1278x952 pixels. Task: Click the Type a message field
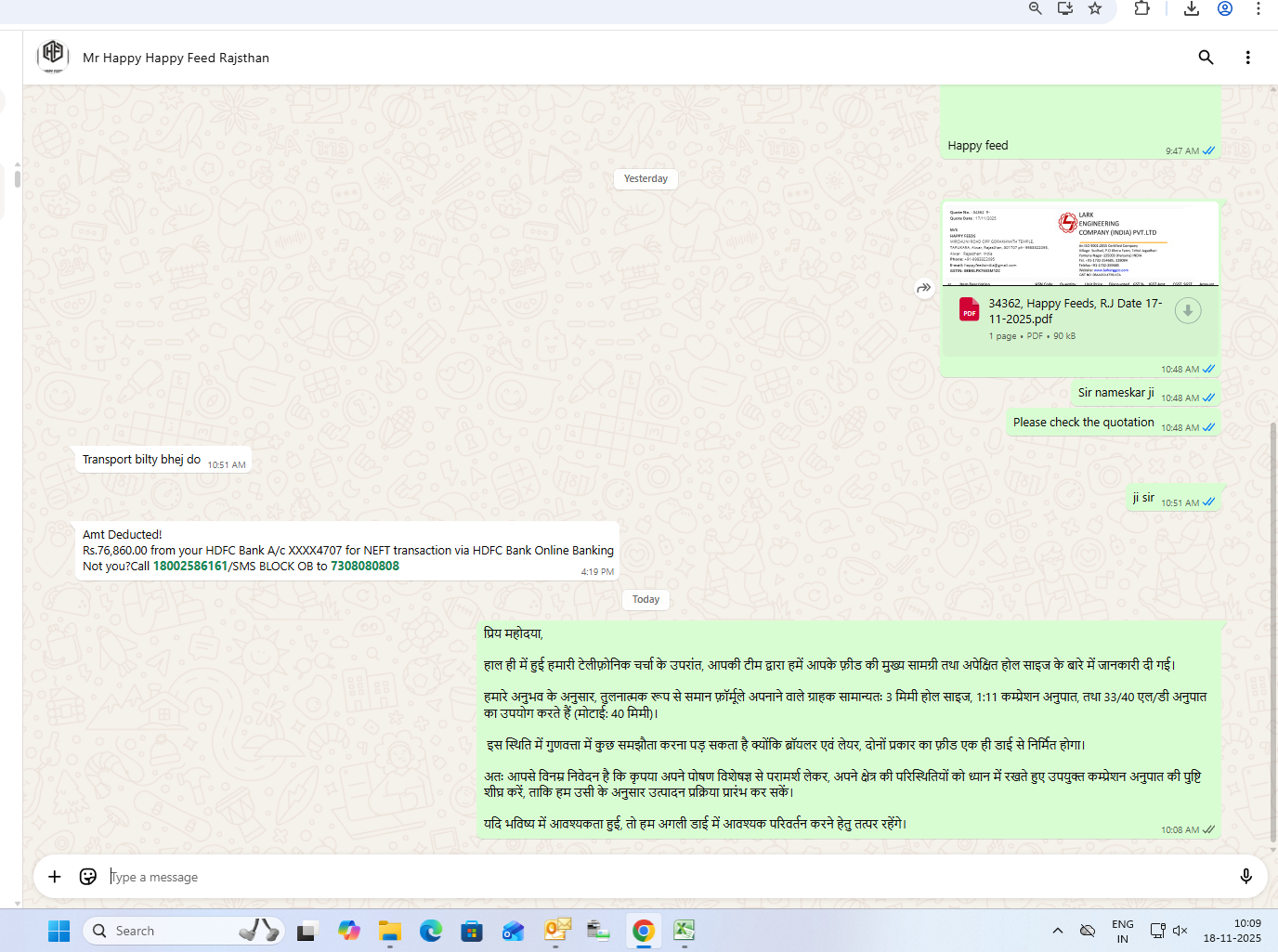(x=650, y=877)
